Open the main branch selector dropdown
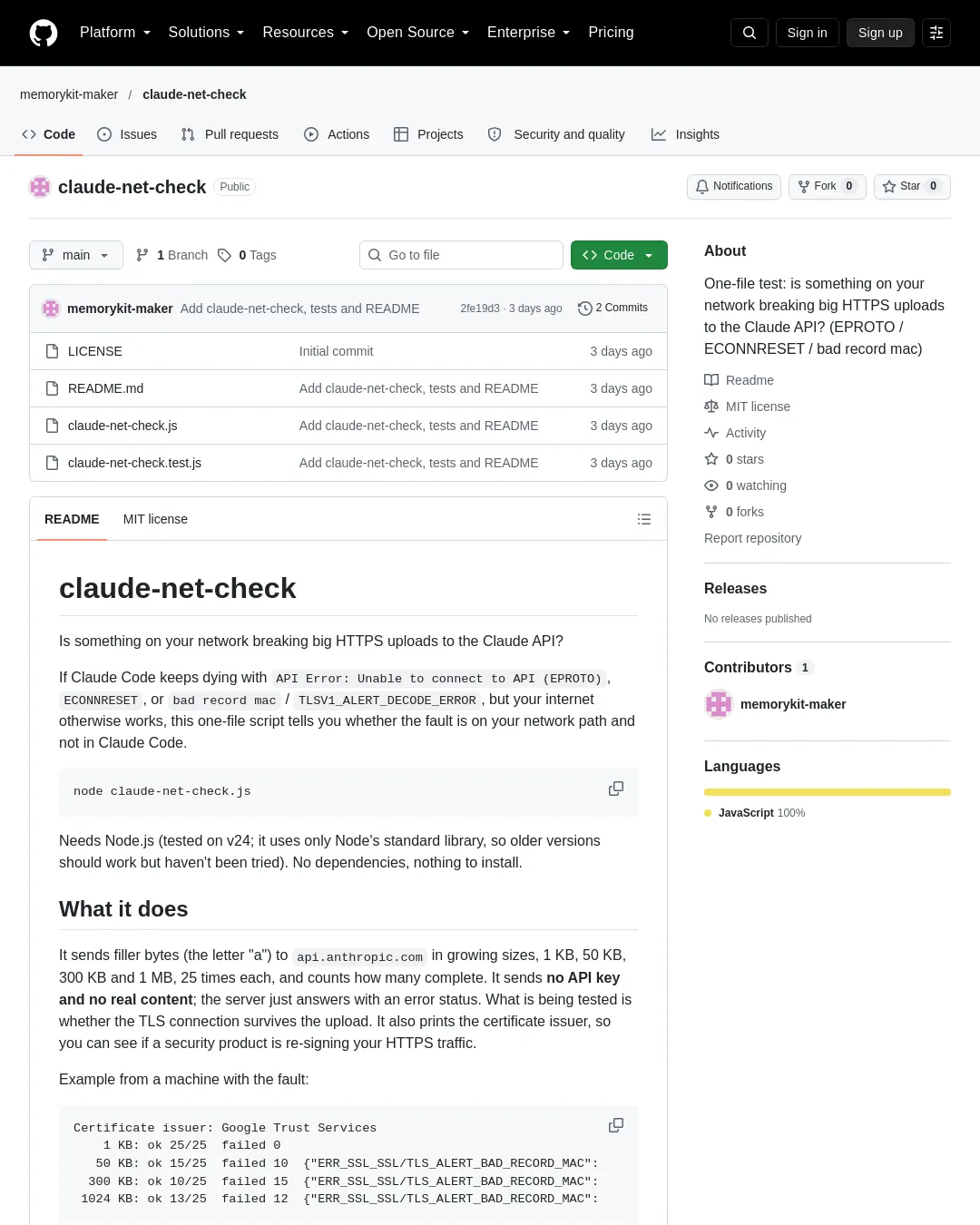 (75, 255)
